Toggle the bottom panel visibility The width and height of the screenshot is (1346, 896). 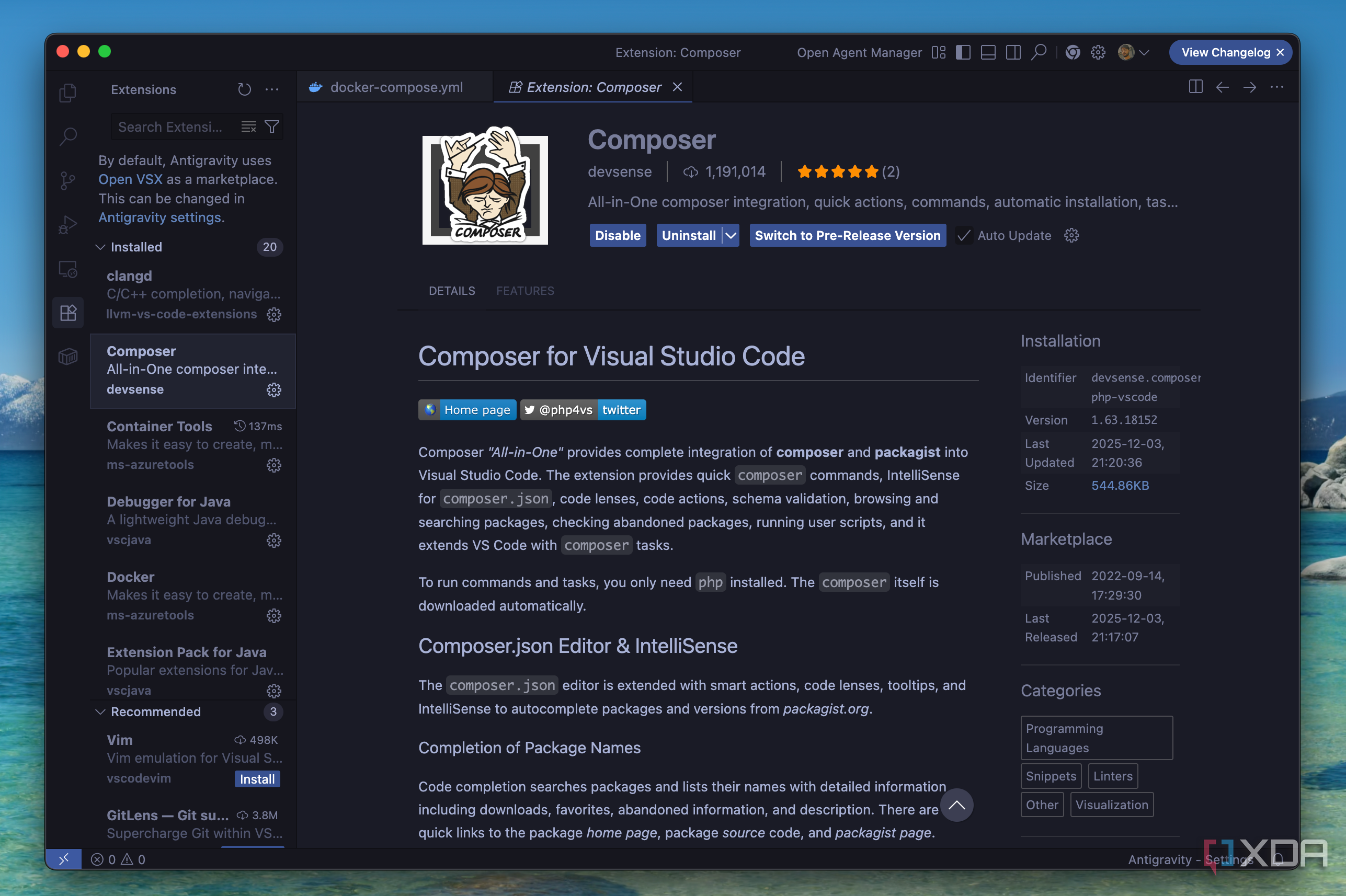[x=988, y=53]
